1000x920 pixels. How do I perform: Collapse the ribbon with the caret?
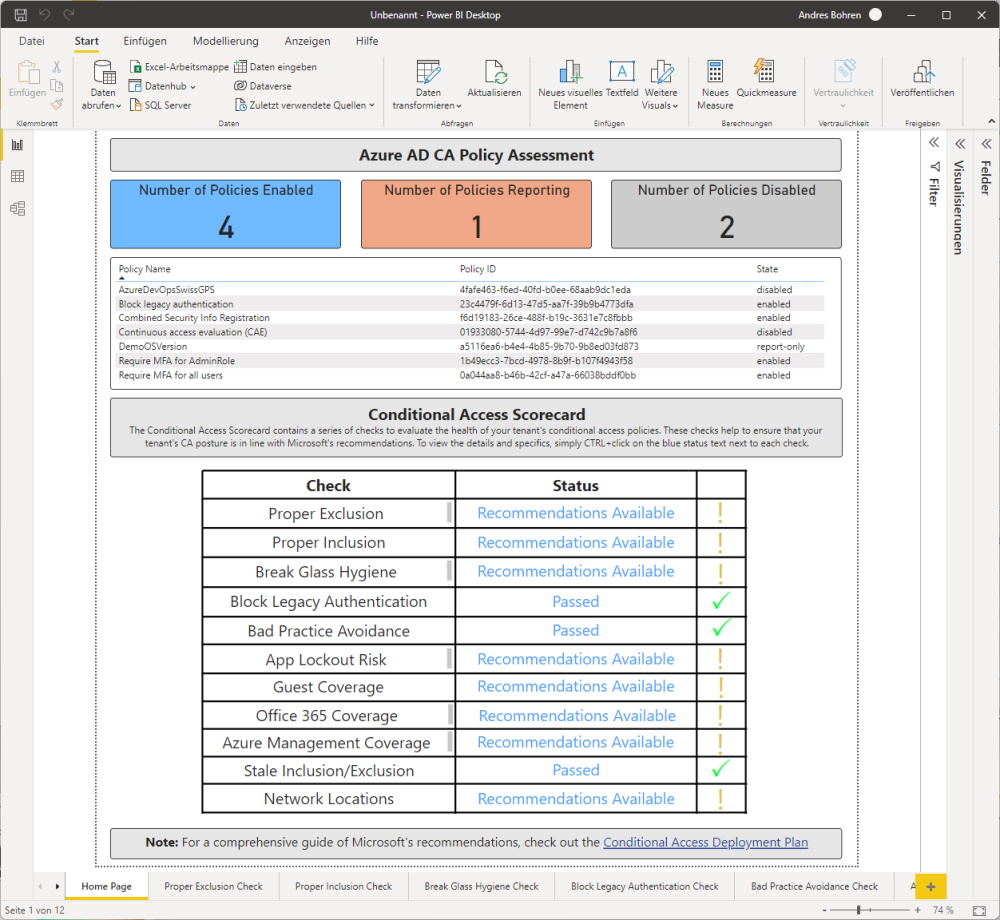coord(991,121)
